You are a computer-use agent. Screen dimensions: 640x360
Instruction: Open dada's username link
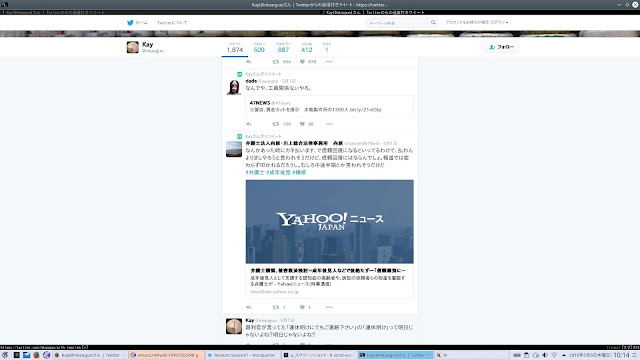coord(251,81)
